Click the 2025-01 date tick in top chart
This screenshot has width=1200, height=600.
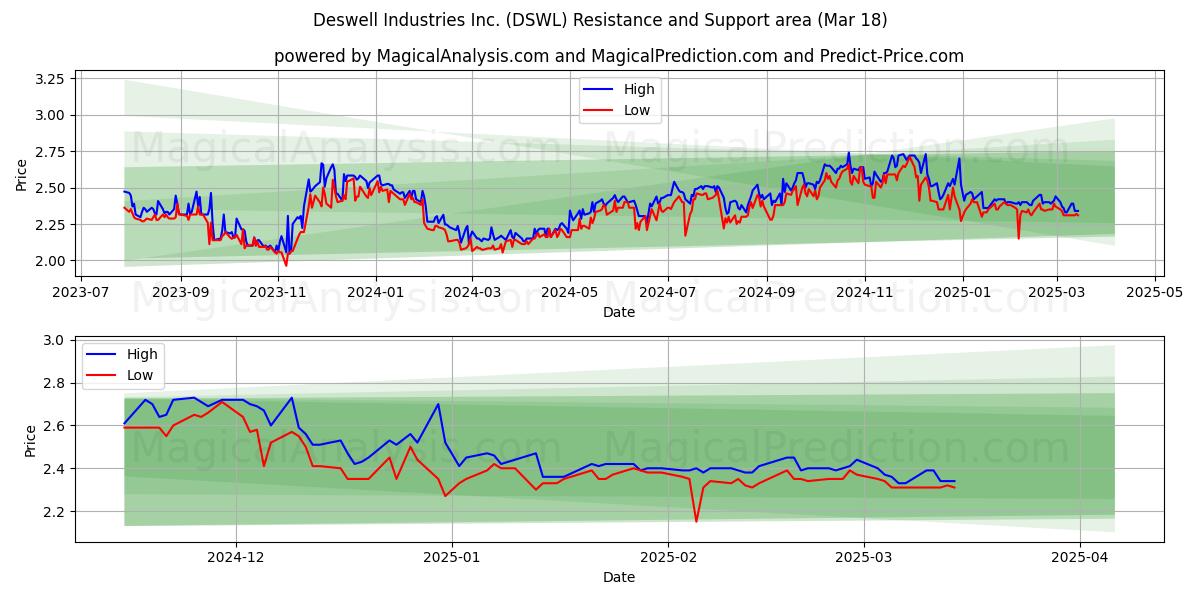pos(963,292)
